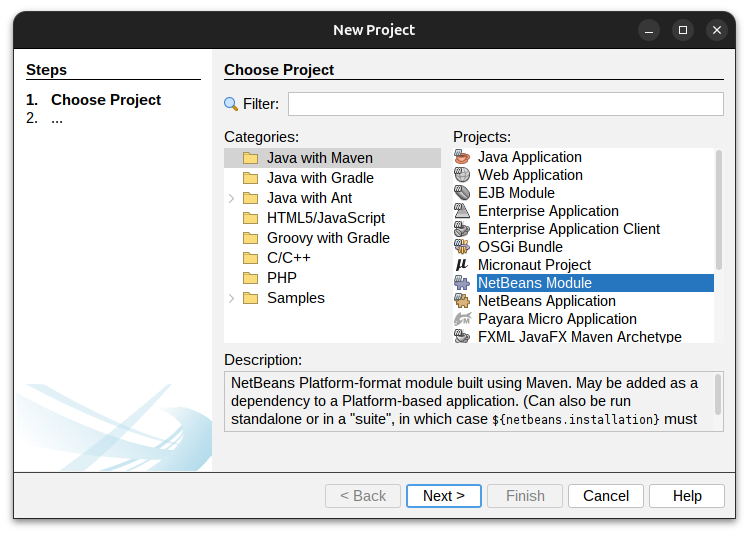
Task: Select the Micronaut Project mu icon
Action: (x=462, y=265)
